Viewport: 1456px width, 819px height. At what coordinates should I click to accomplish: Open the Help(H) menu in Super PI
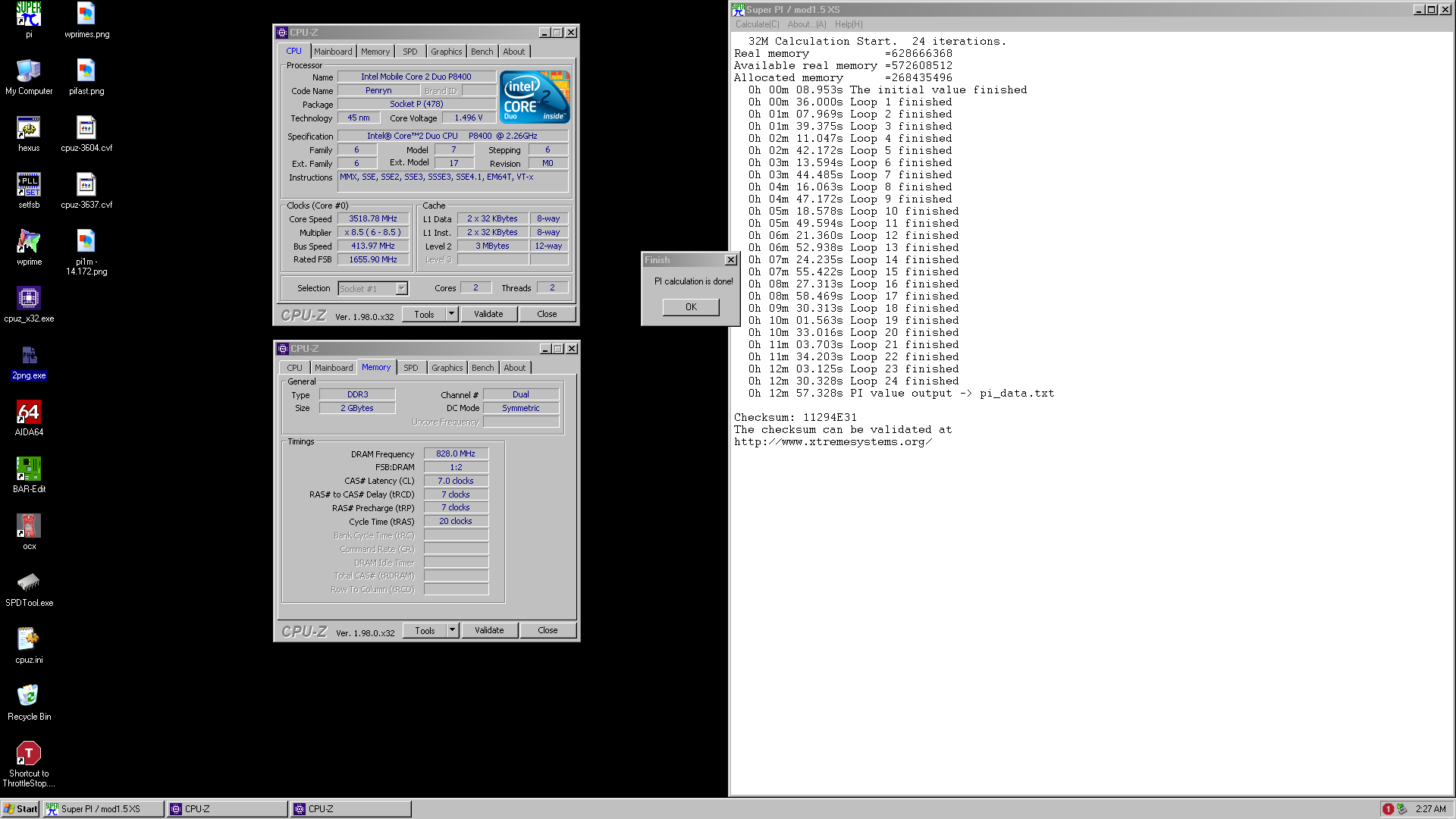(x=849, y=24)
